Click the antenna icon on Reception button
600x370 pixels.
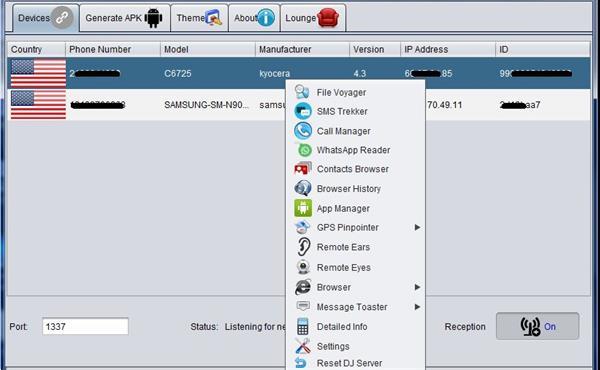tap(530, 326)
